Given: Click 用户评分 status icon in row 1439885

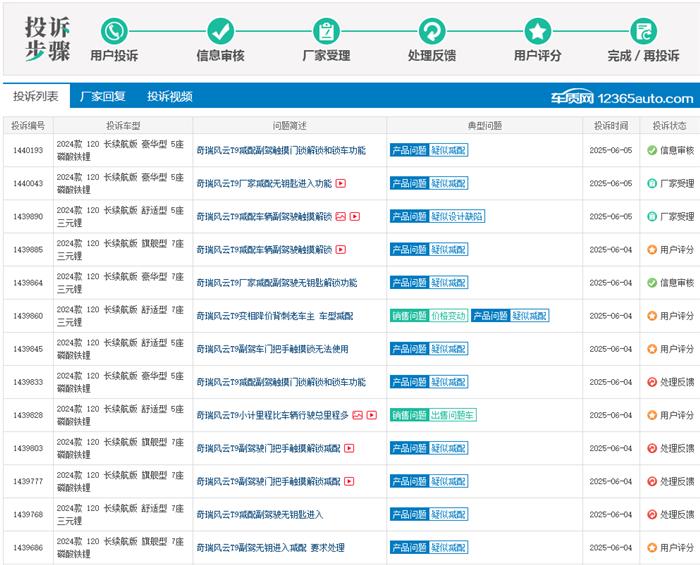Looking at the screenshot, I should [652, 249].
